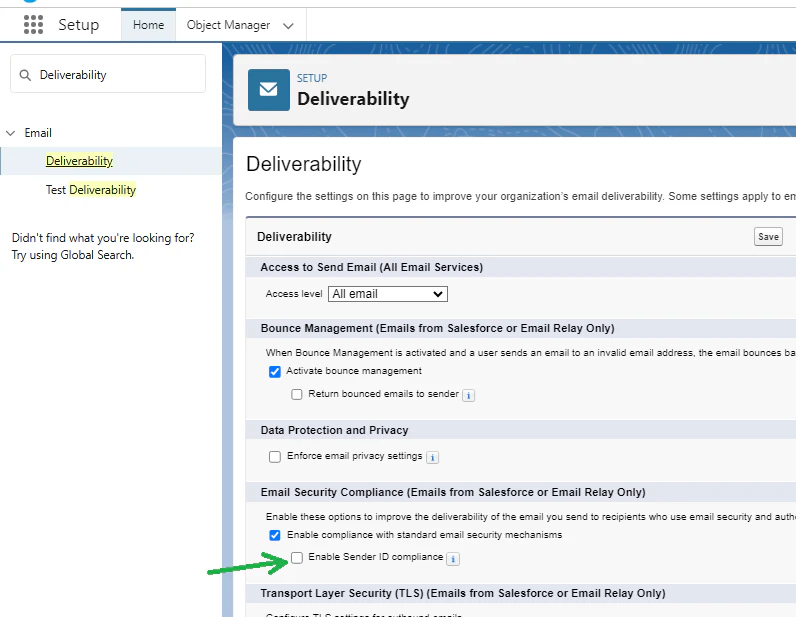The width and height of the screenshot is (796, 617).
Task: Open info icon beside Return bounced emails
Action: click(469, 395)
